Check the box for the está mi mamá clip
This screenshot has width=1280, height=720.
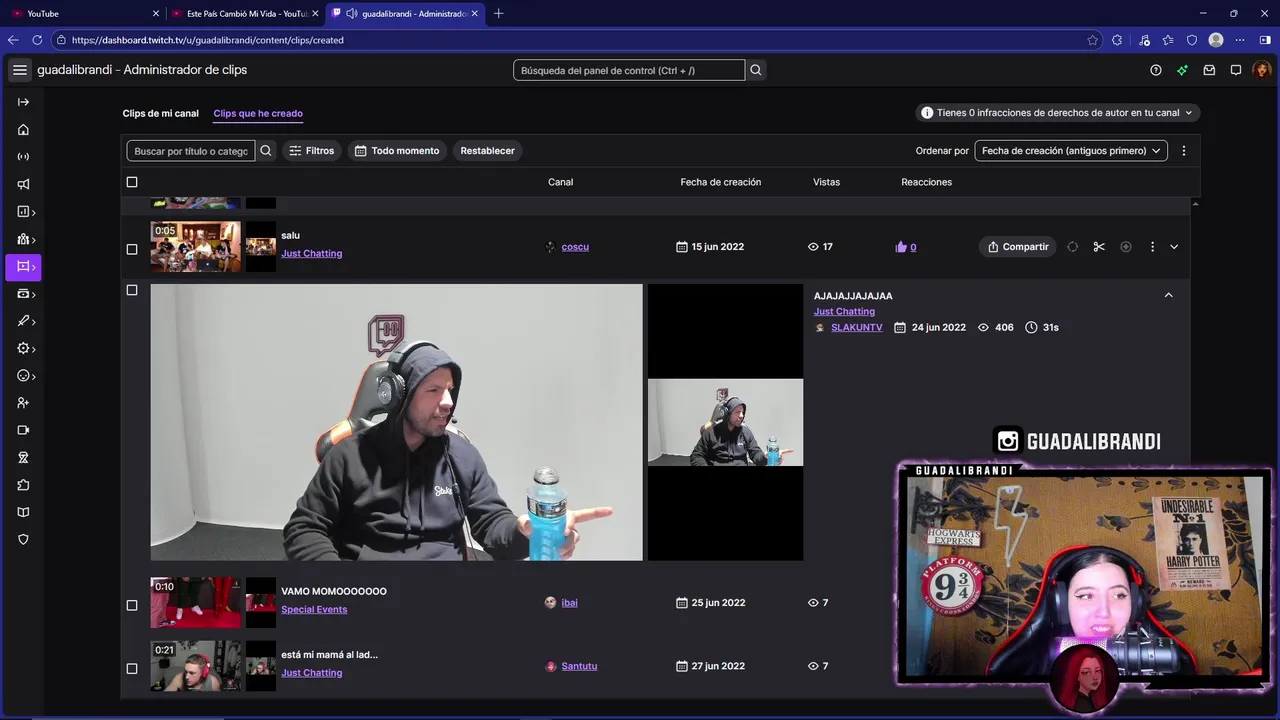tap(132, 668)
